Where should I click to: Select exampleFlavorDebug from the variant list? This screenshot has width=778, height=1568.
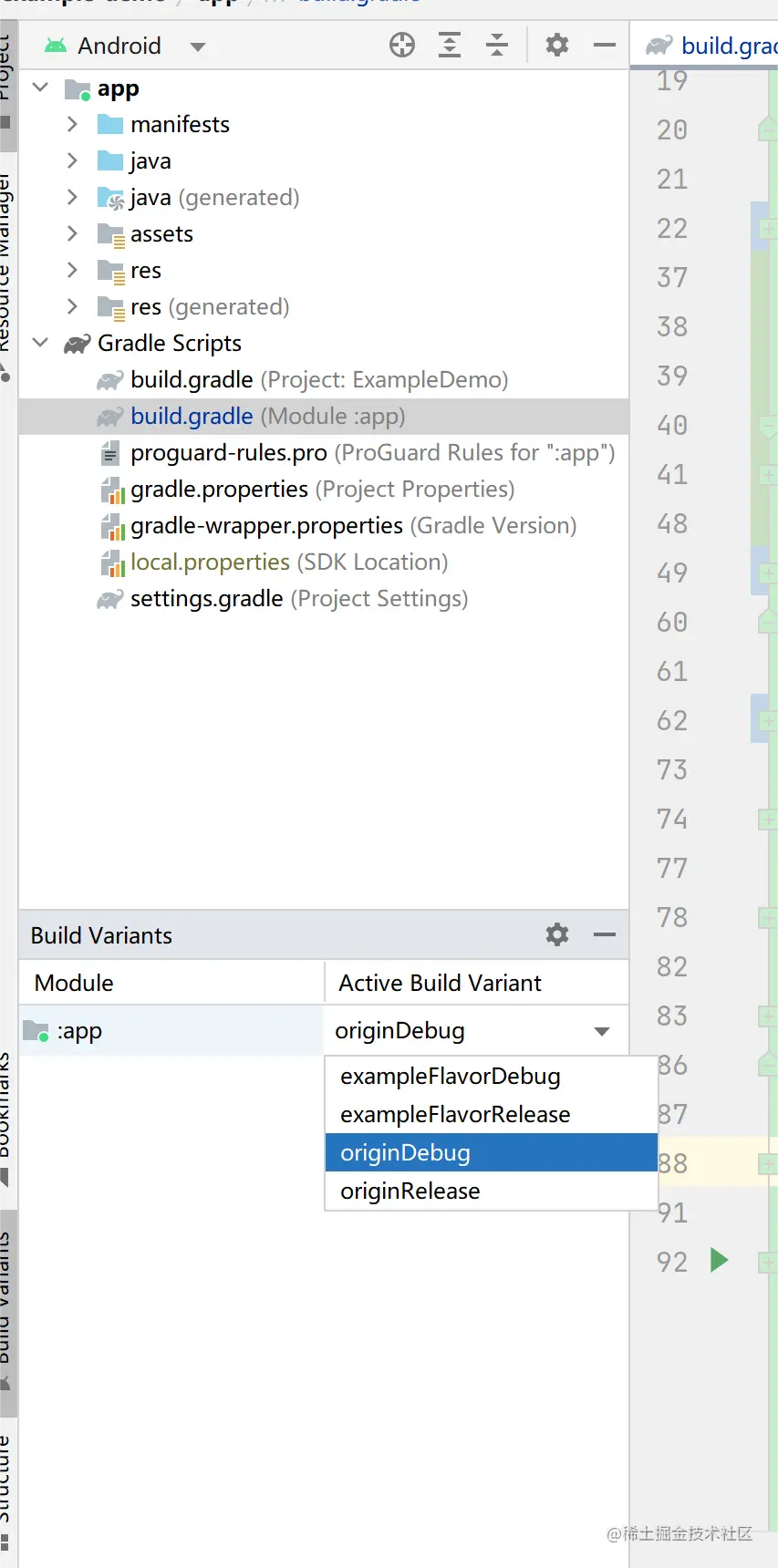451,1077
